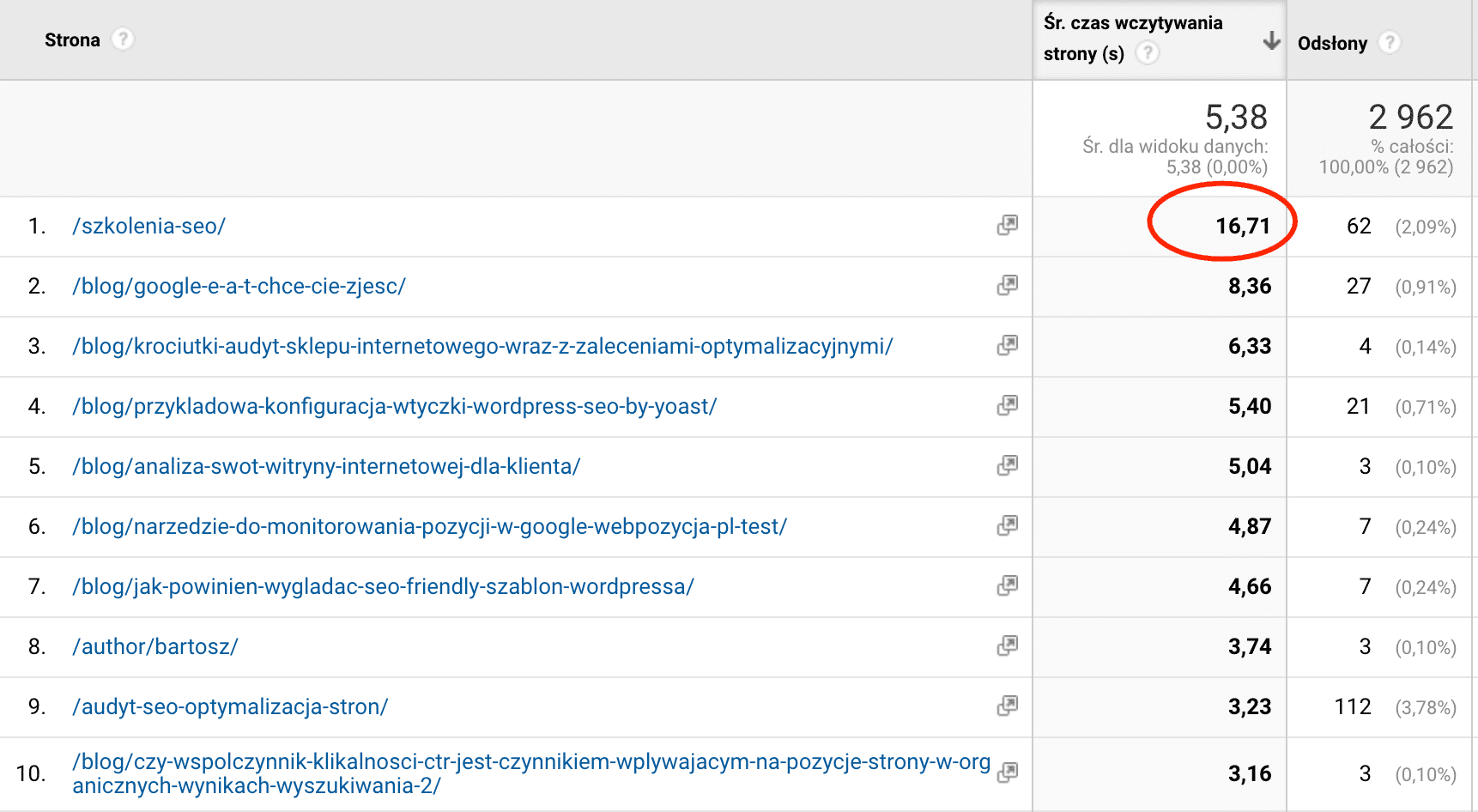Screen dimensions: 1478x812
Task: Sort table by Odsłony column header
Action: tap(1332, 43)
